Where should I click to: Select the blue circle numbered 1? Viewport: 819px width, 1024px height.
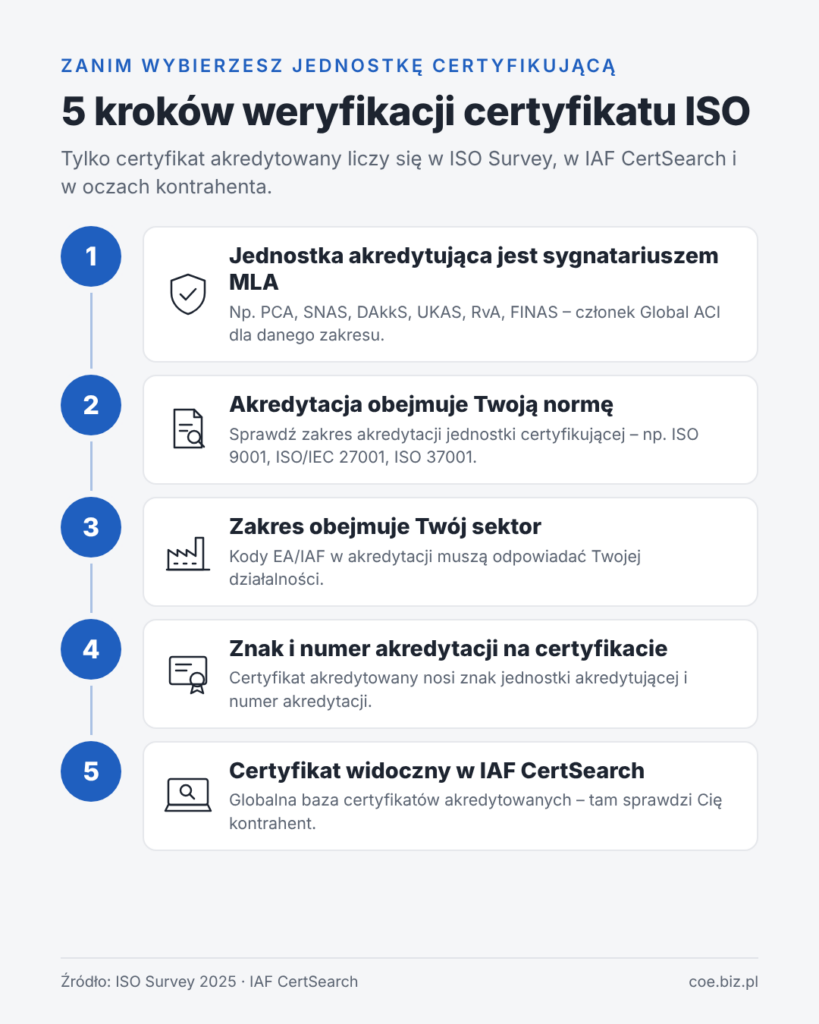[x=91, y=257]
